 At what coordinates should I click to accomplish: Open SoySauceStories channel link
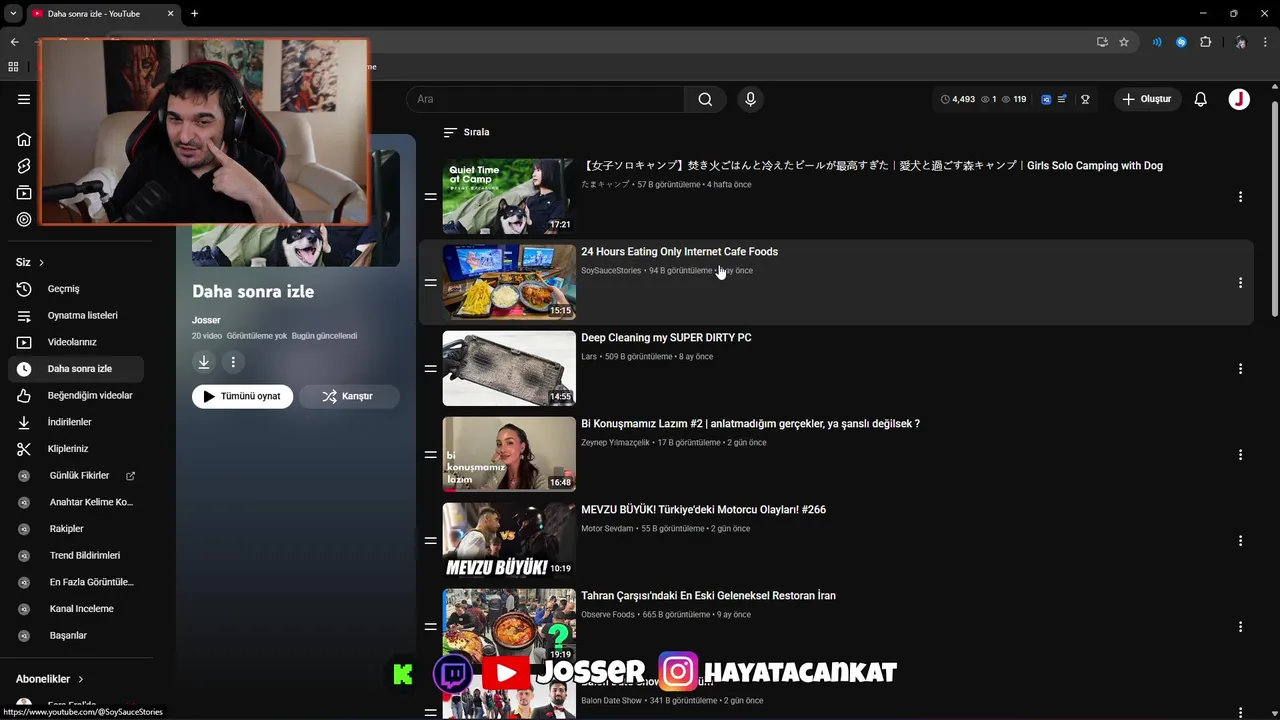click(611, 271)
